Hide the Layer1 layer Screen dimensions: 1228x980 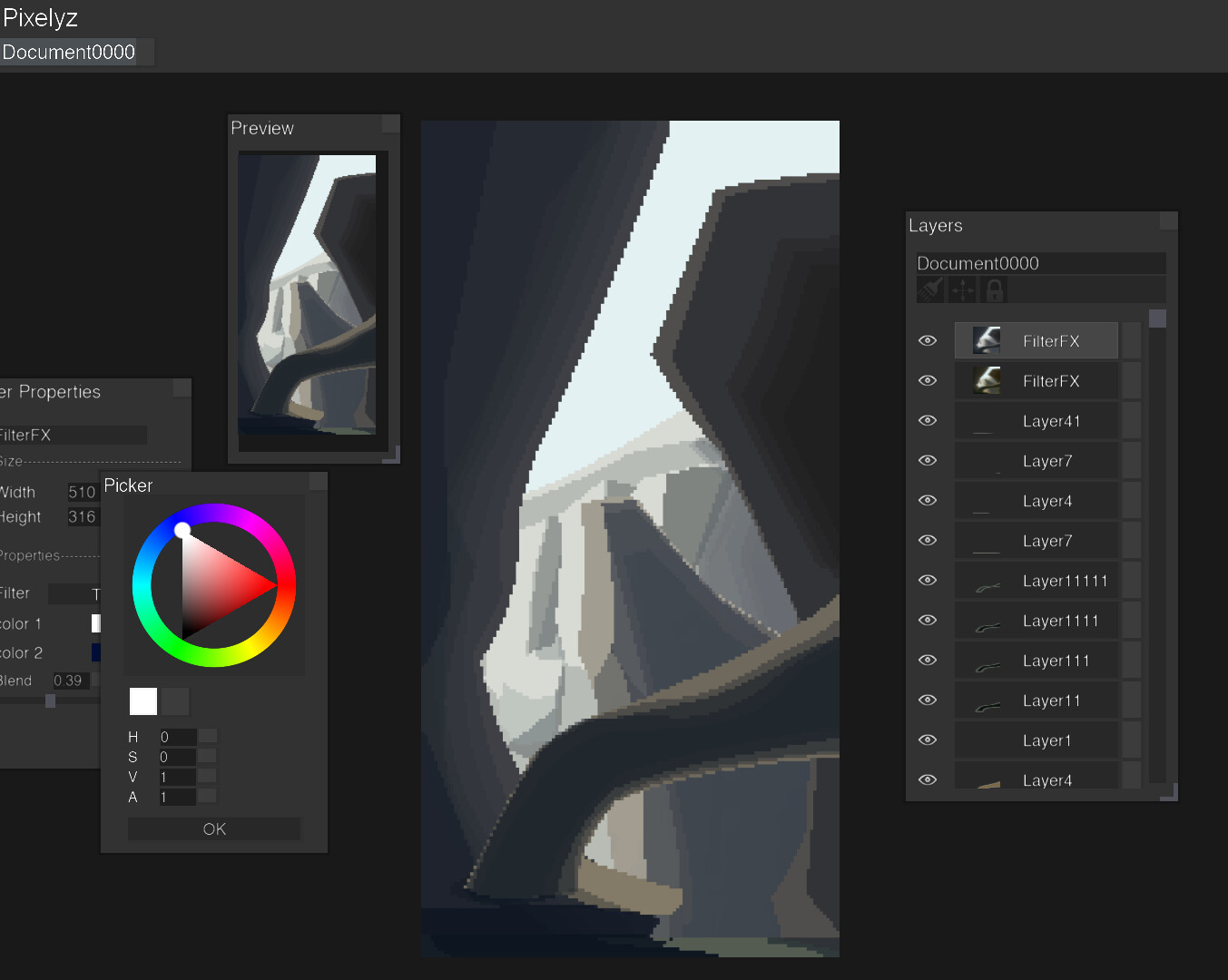pos(927,740)
